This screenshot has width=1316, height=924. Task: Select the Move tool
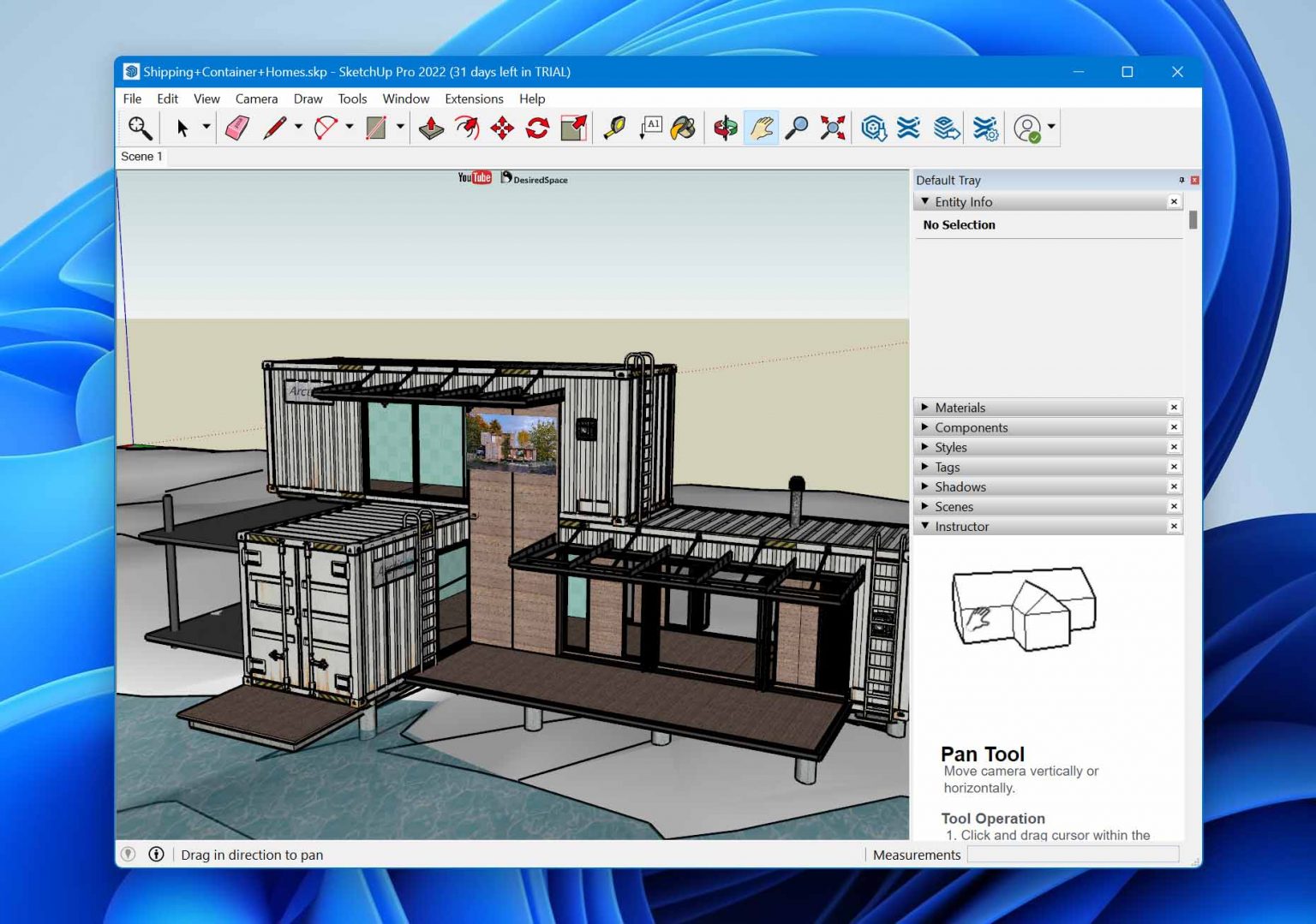[x=501, y=128]
